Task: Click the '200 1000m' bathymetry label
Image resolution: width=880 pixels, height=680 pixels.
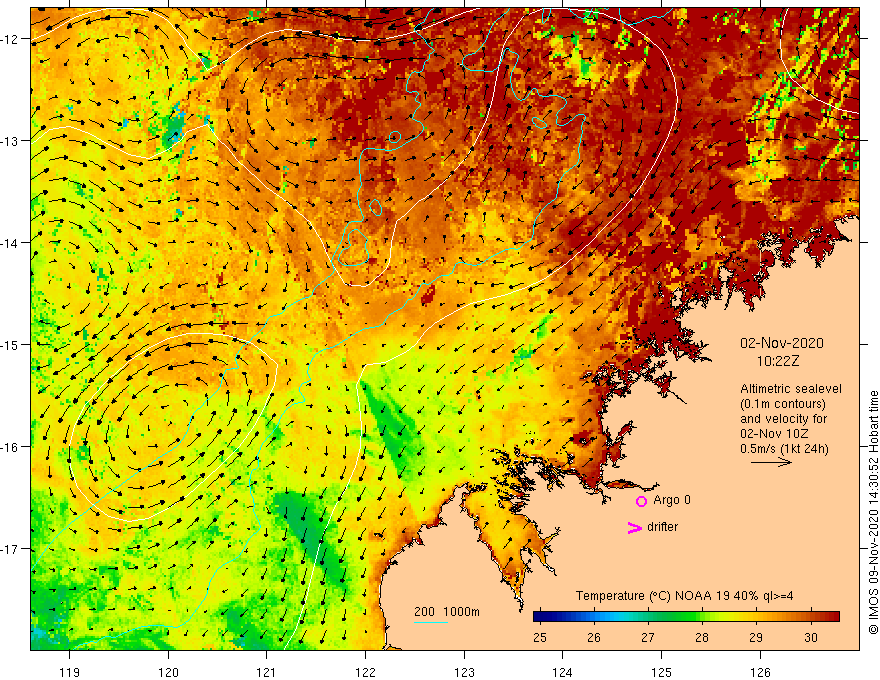Action: pos(447,612)
